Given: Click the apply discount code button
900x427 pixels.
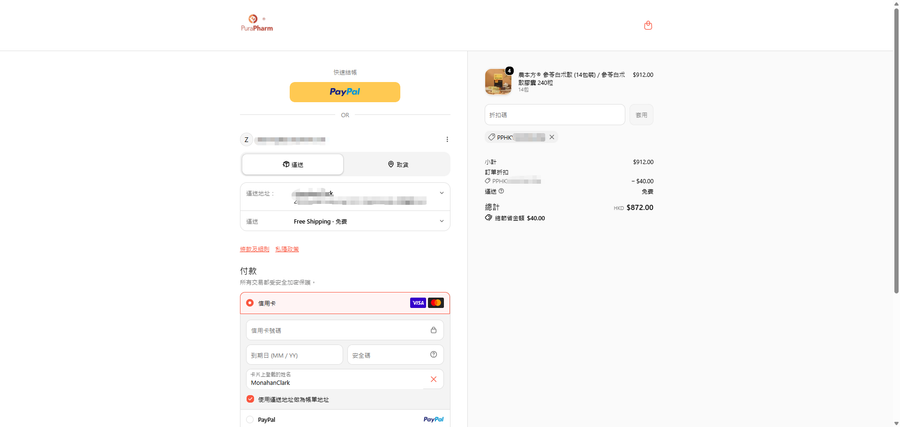Looking at the screenshot, I should click(x=641, y=115).
